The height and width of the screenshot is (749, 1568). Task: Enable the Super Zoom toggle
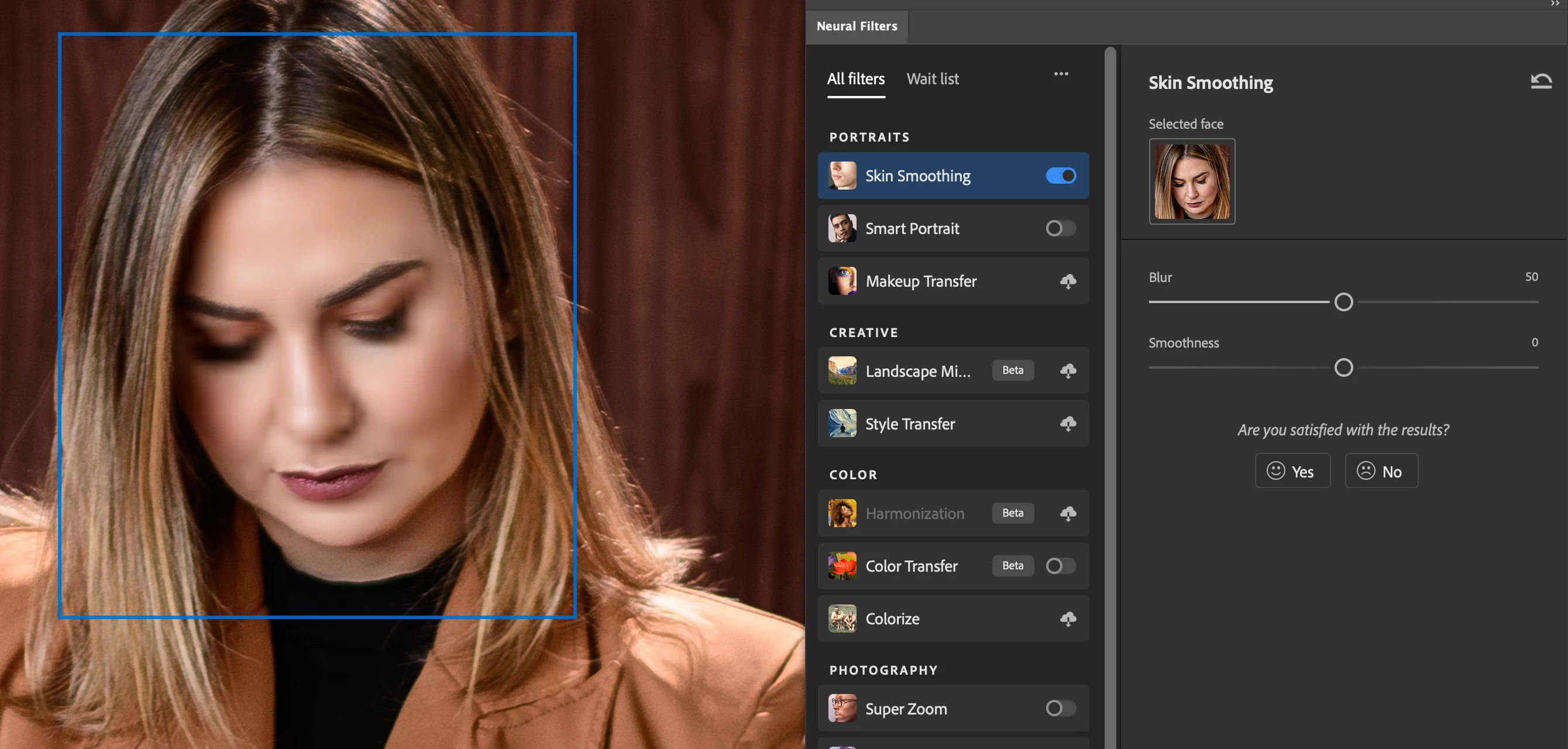1061,708
